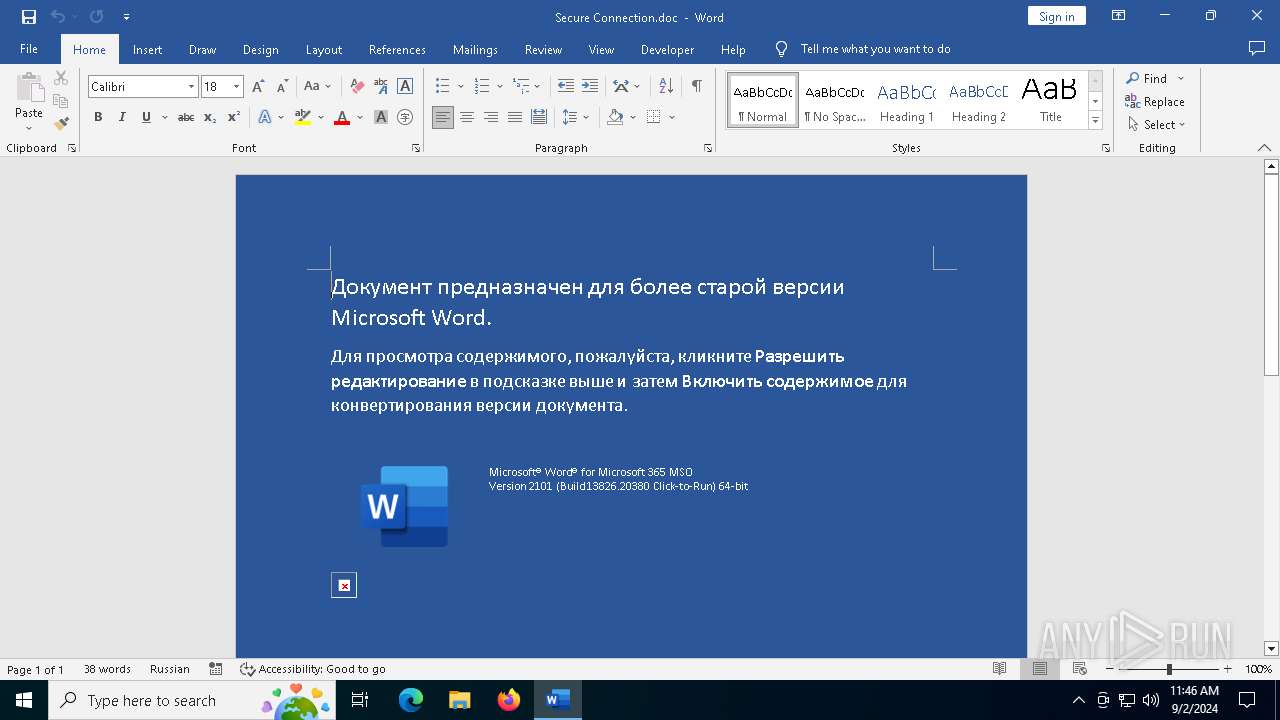Expand the Change Case dropdown
1280x720 pixels.
[x=328, y=87]
